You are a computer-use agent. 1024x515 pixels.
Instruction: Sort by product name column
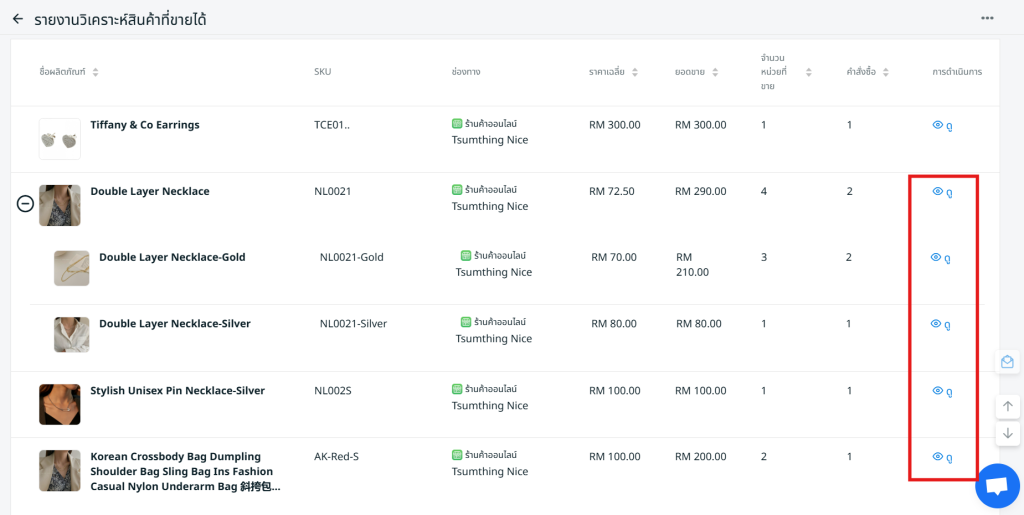95,72
